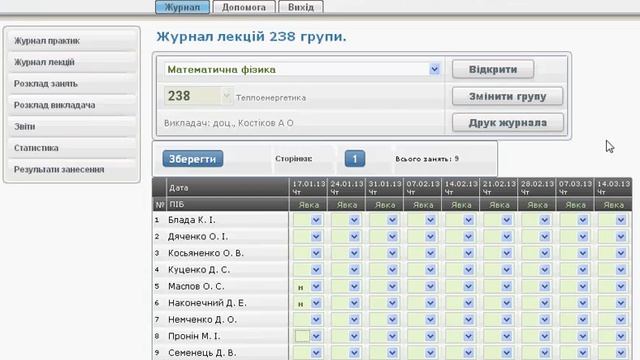Select the Вихід tab
The image size is (640, 360).
click(x=301, y=7)
